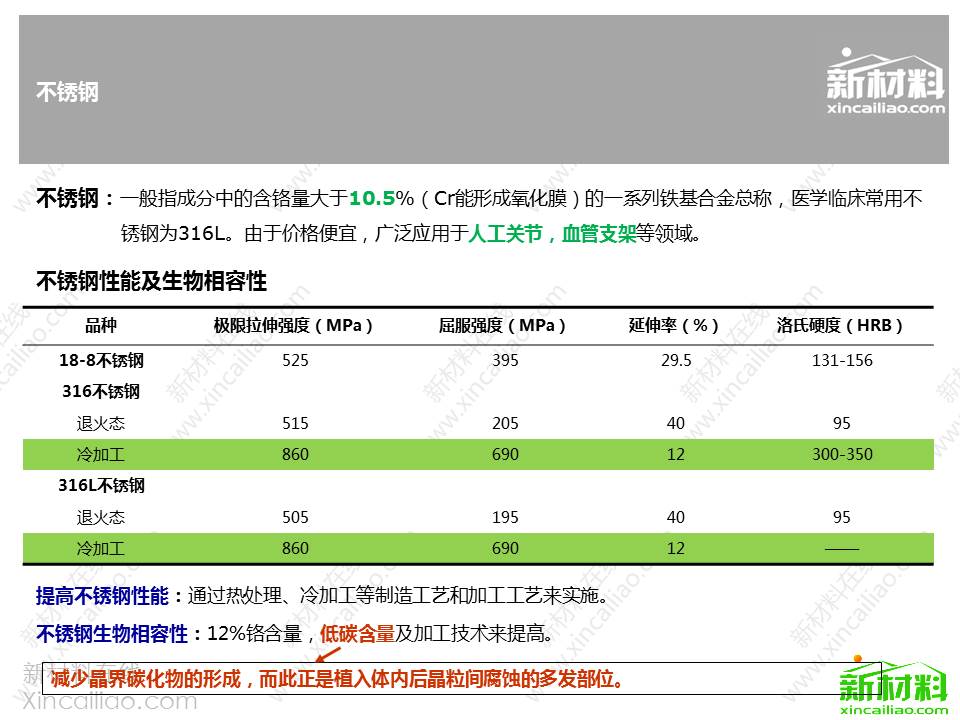The width and height of the screenshot is (960, 720).
Task: Click the 极限拉伸强度（MPa） column header
Action: tap(293, 325)
